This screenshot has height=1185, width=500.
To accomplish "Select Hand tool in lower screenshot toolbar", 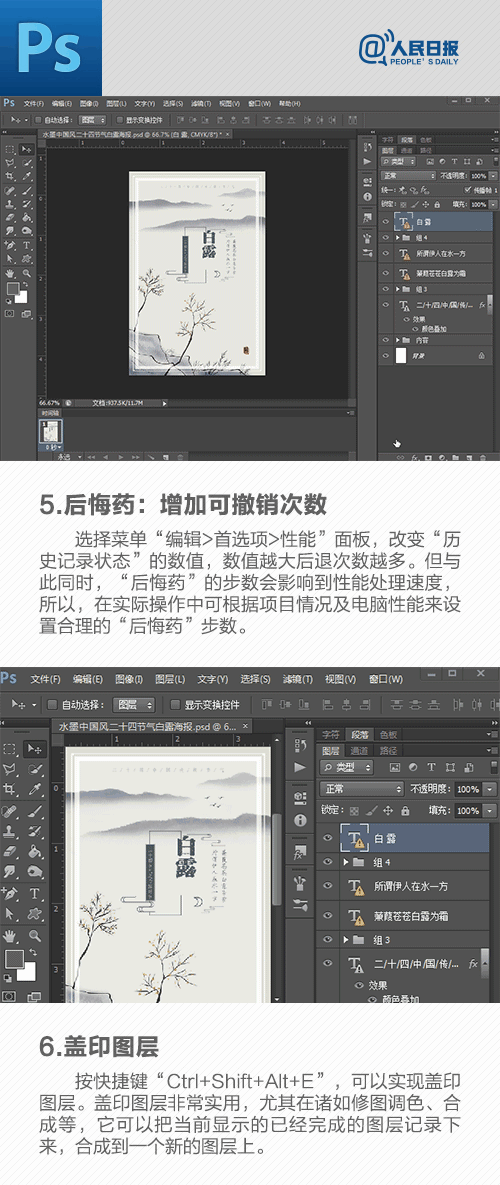I will point(11,936).
